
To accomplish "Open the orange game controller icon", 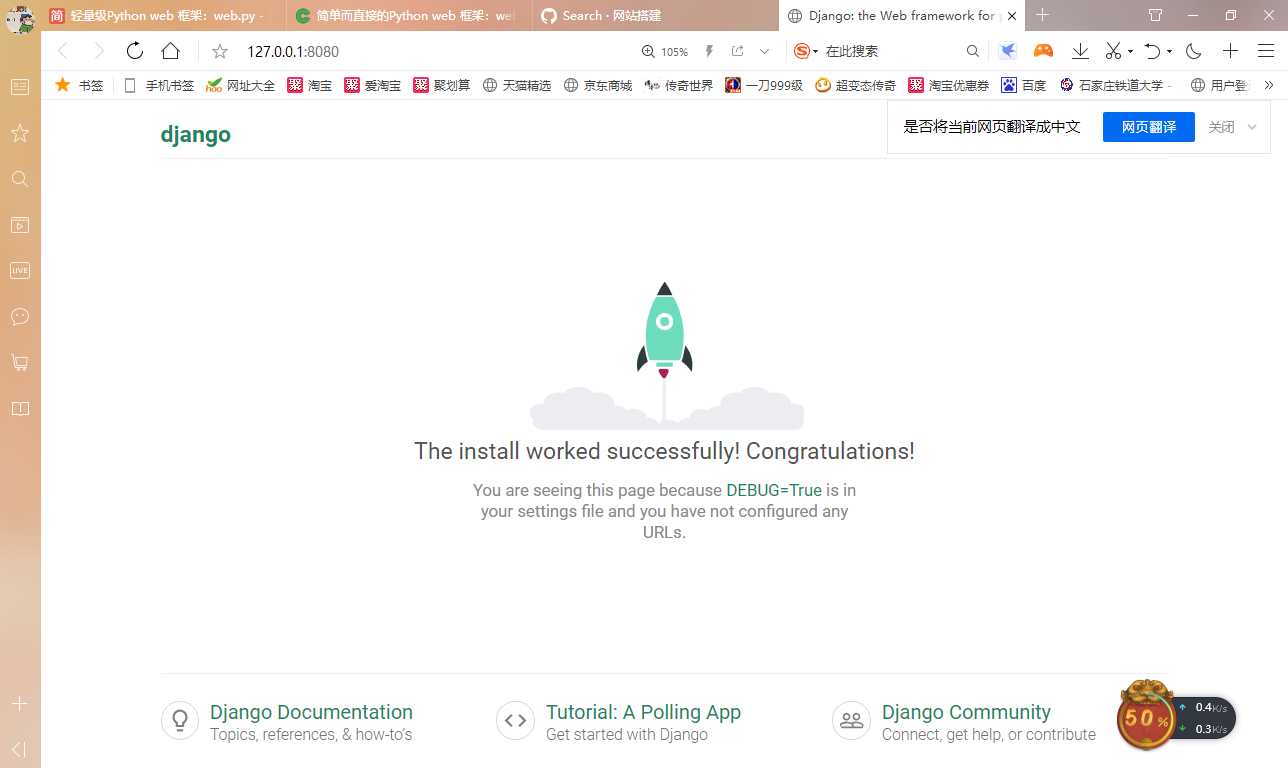I will pos(1043,51).
